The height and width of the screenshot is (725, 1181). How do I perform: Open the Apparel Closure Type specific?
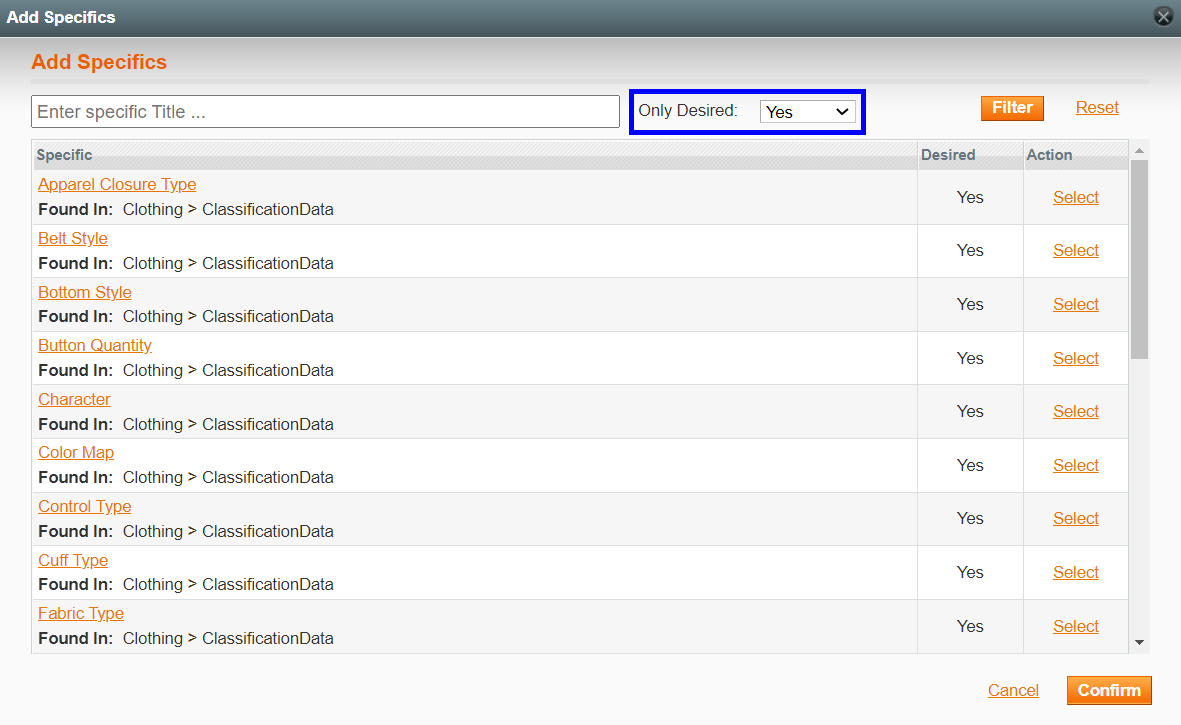(x=117, y=184)
